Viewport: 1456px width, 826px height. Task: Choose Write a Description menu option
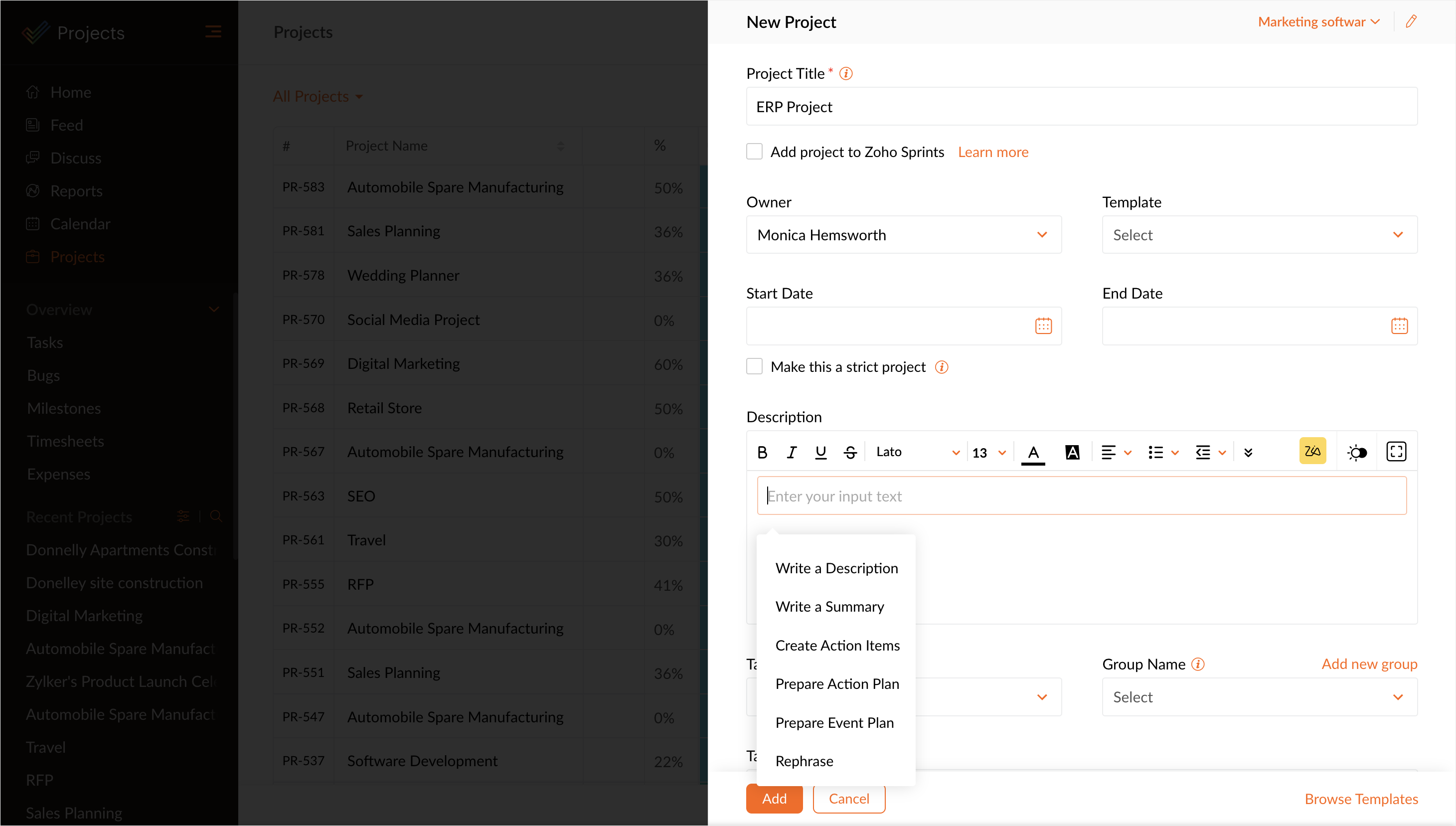[836, 568]
